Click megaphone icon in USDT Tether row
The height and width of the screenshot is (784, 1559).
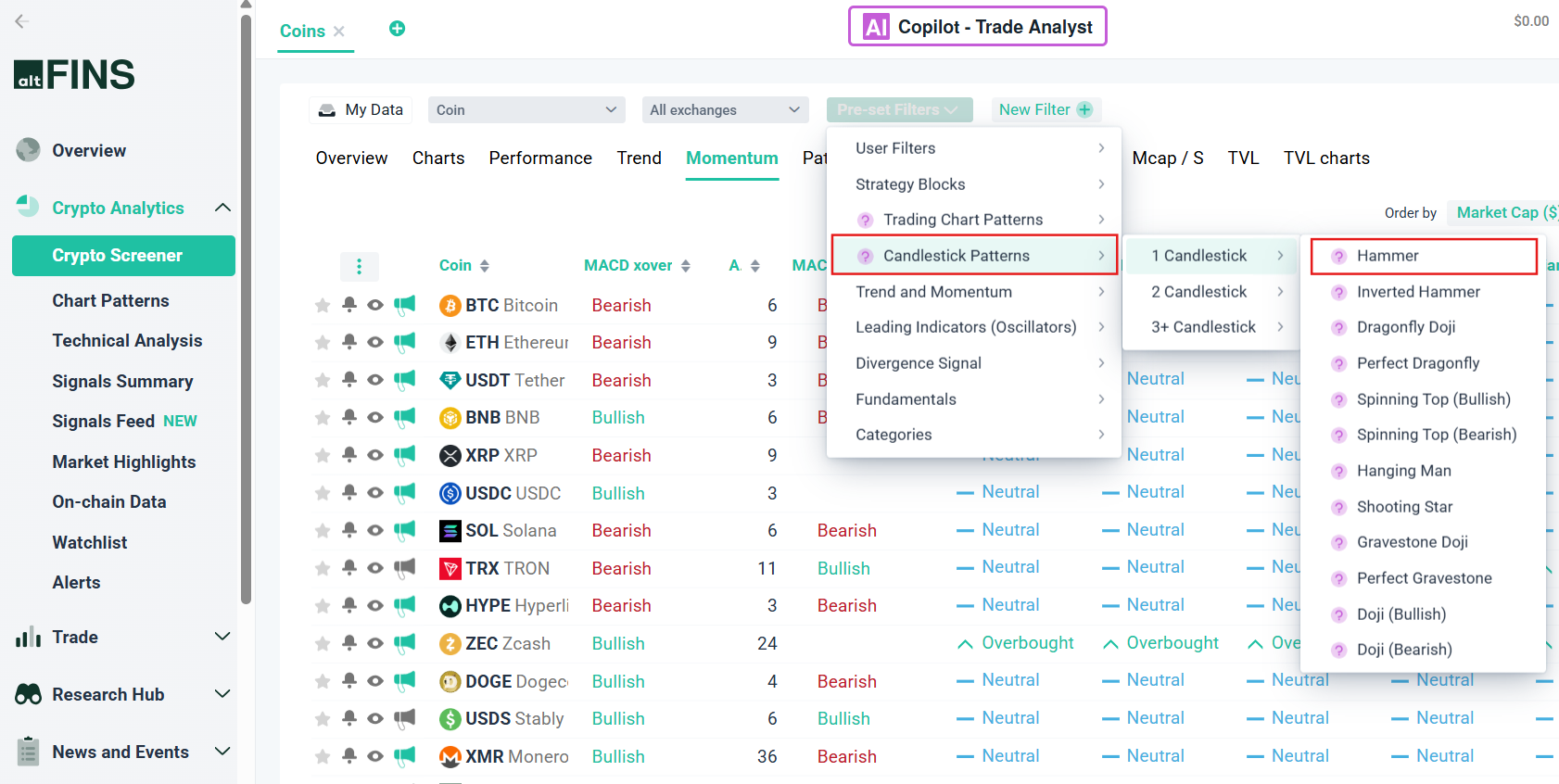coord(404,380)
